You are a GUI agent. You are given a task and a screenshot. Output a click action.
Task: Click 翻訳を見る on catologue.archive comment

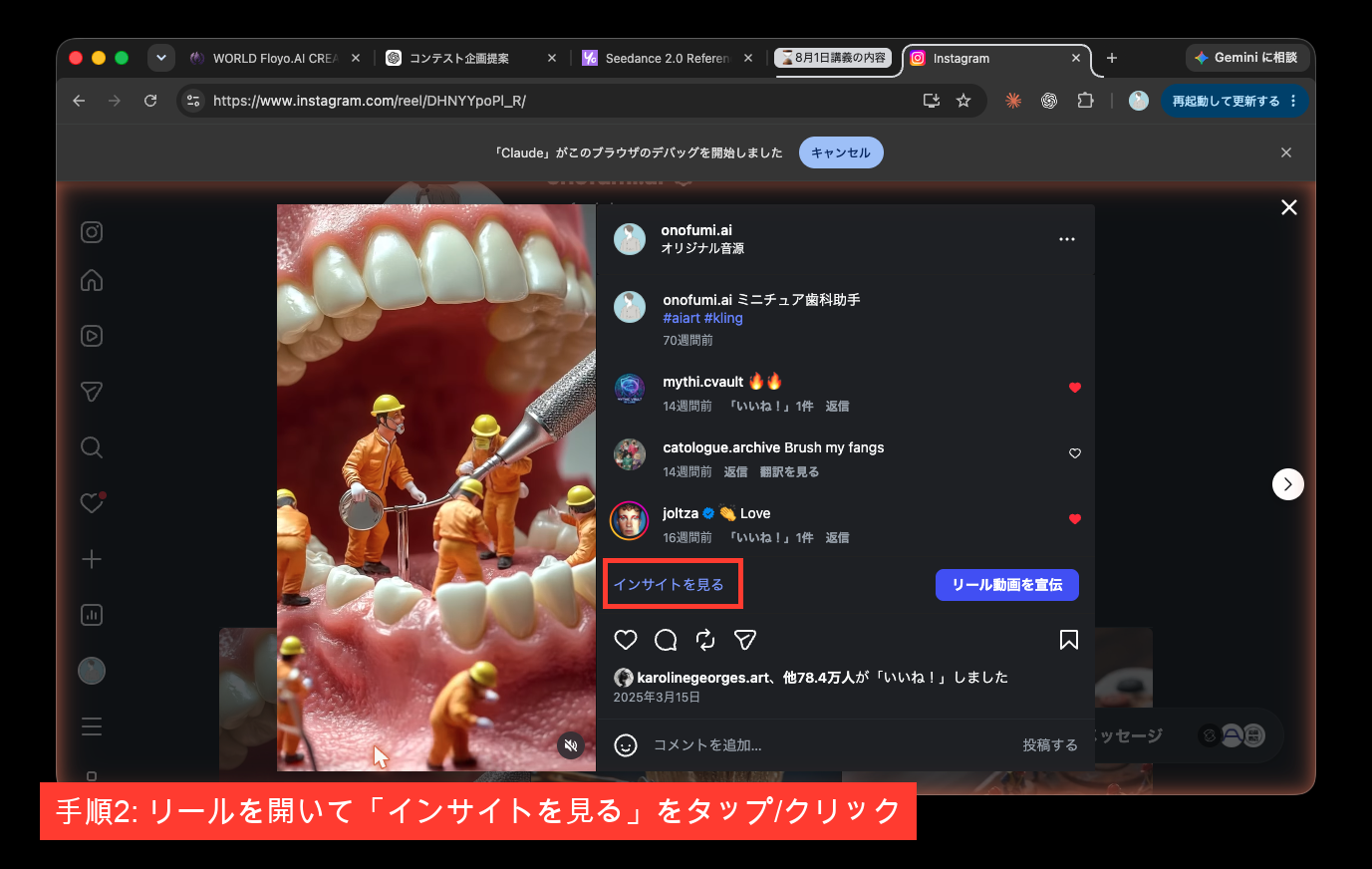click(789, 472)
